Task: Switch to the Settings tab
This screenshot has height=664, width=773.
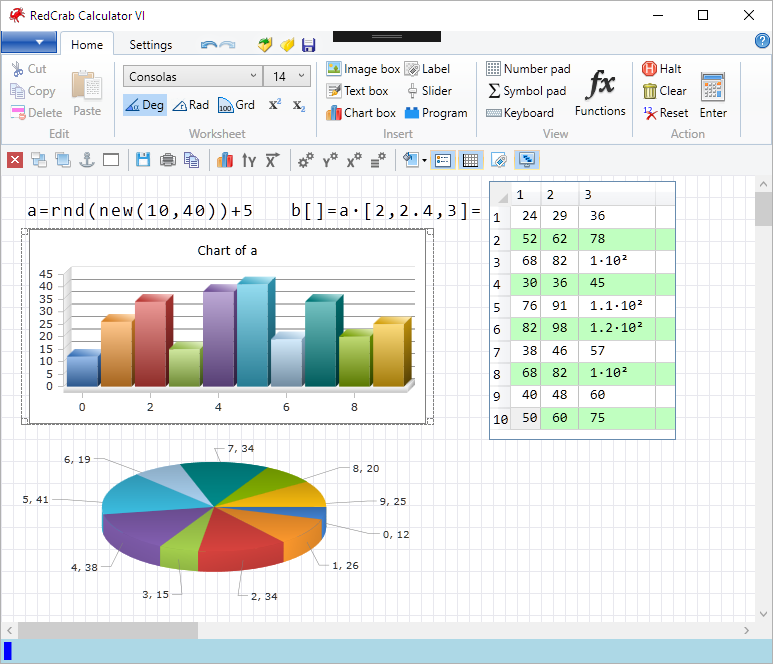Action: pos(151,45)
